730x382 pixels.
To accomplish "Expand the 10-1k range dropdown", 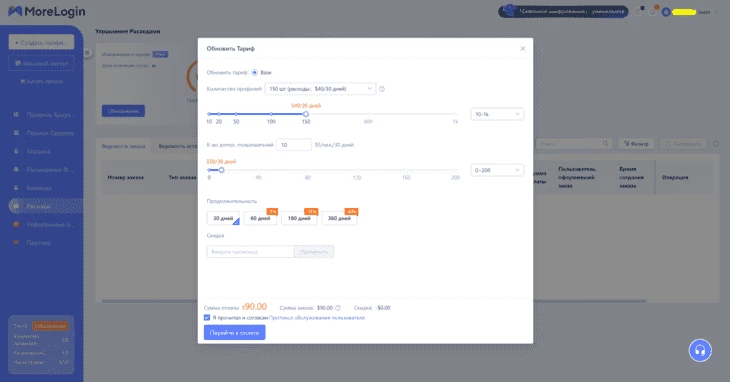I will point(497,114).
